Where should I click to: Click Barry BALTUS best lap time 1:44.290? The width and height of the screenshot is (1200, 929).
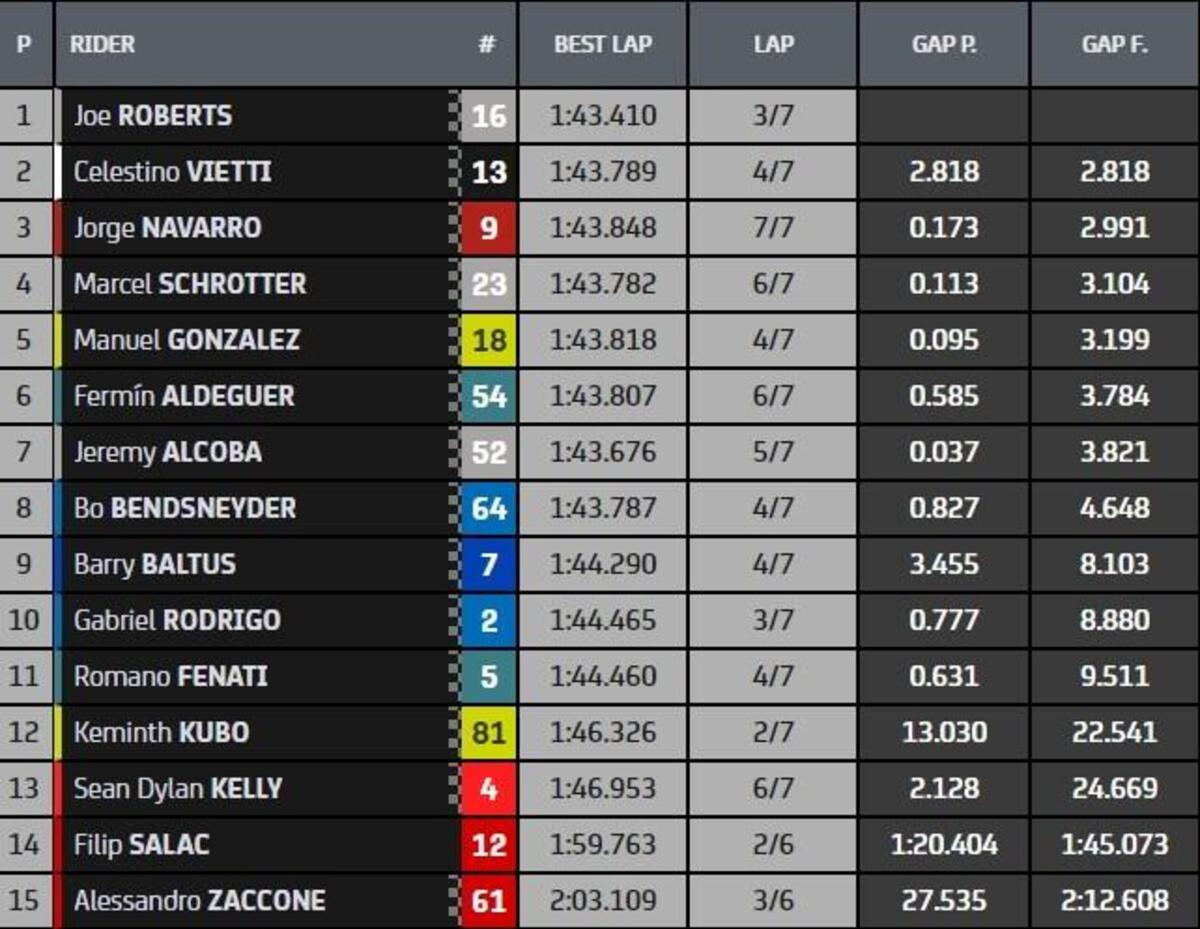tap(602, 564)
